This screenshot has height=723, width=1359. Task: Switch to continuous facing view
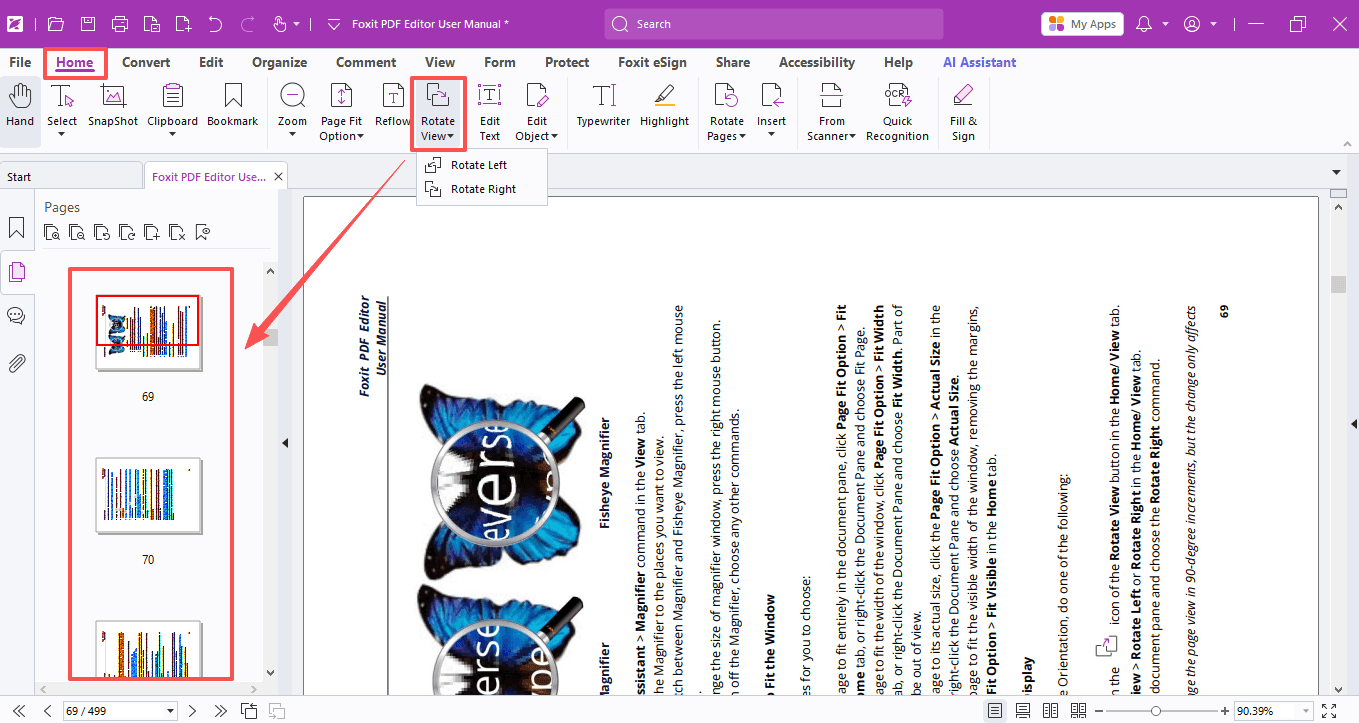(x=1077, y=711)
